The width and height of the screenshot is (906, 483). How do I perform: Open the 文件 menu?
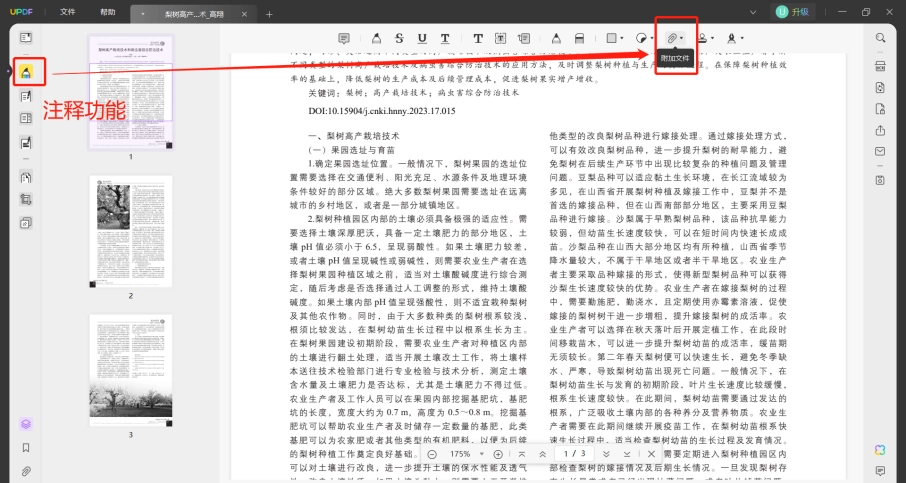click(68, 12)
